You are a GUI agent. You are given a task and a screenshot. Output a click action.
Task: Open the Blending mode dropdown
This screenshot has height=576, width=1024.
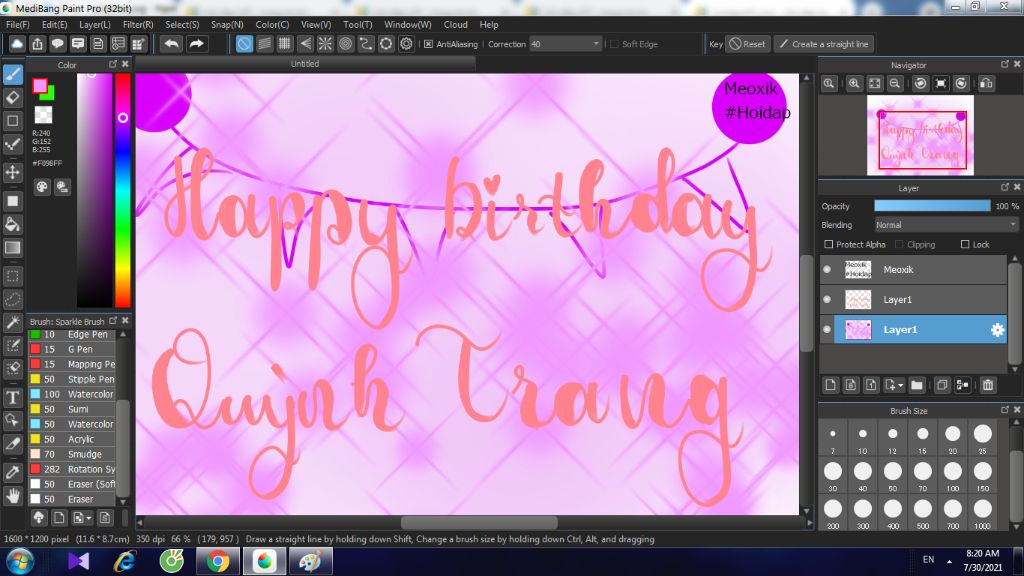click(x=946, y=225)
